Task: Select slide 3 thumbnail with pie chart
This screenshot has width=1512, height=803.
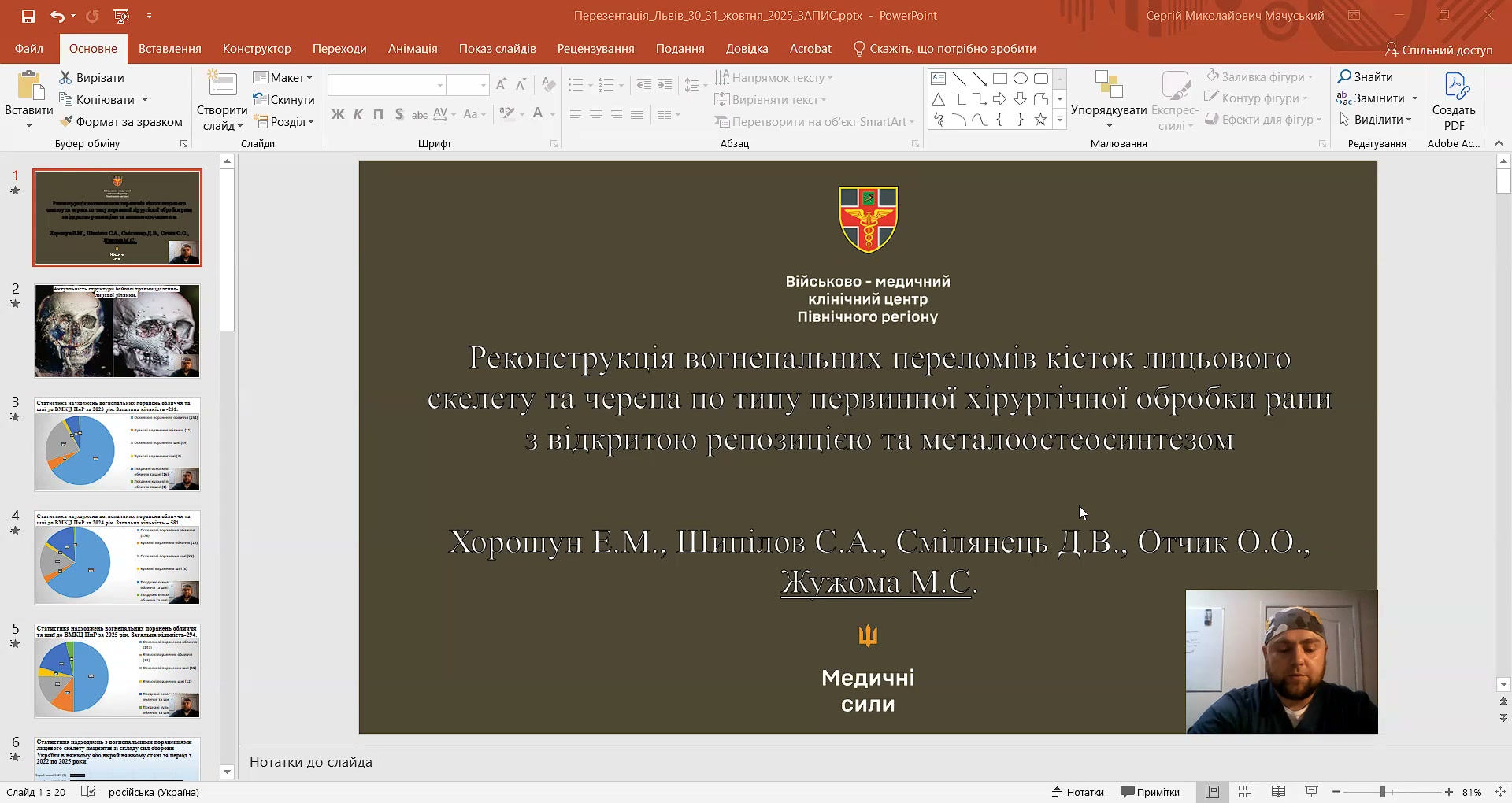Action: (117, 444)
